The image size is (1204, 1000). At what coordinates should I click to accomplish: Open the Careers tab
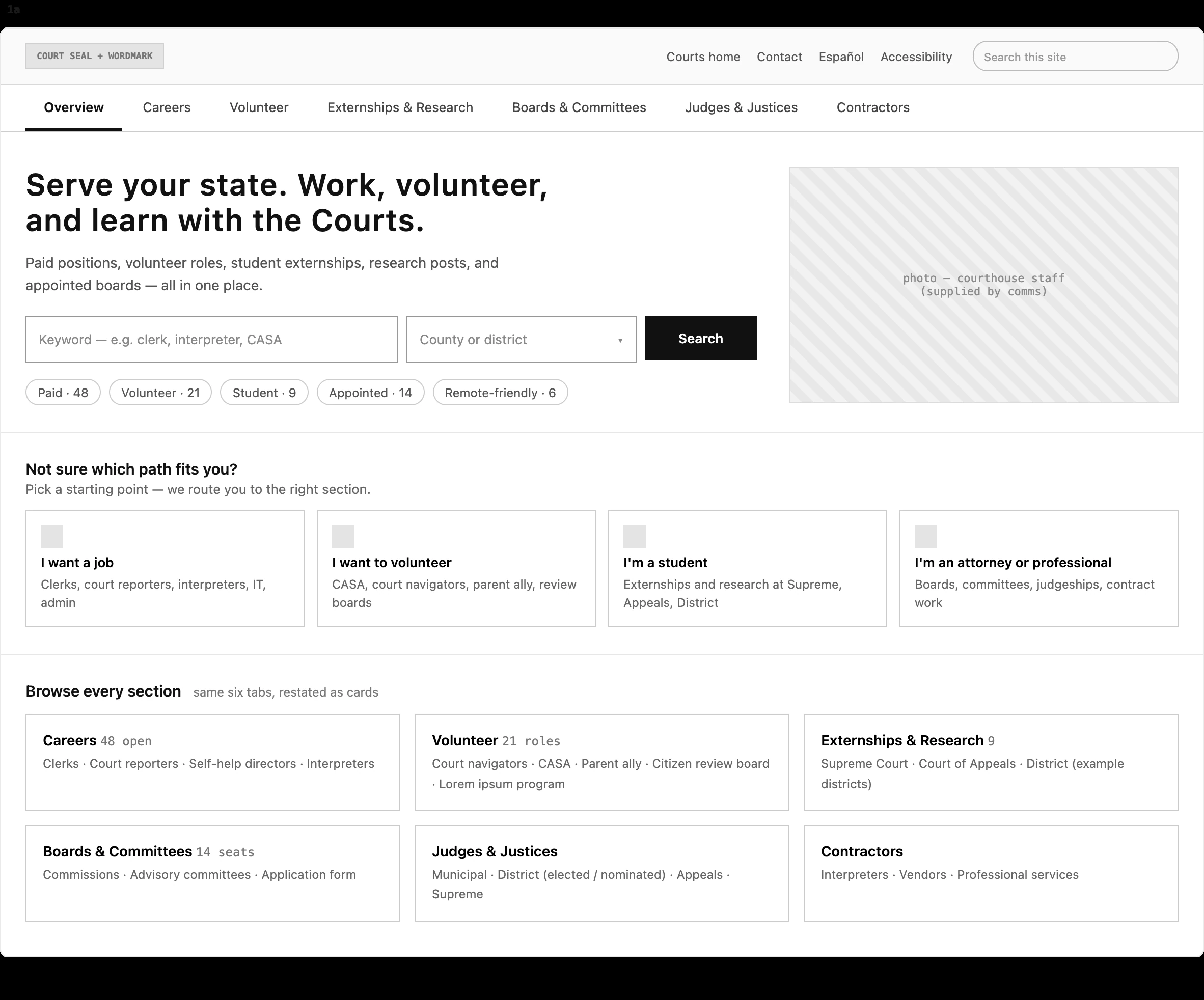click(x=167, y=108)
